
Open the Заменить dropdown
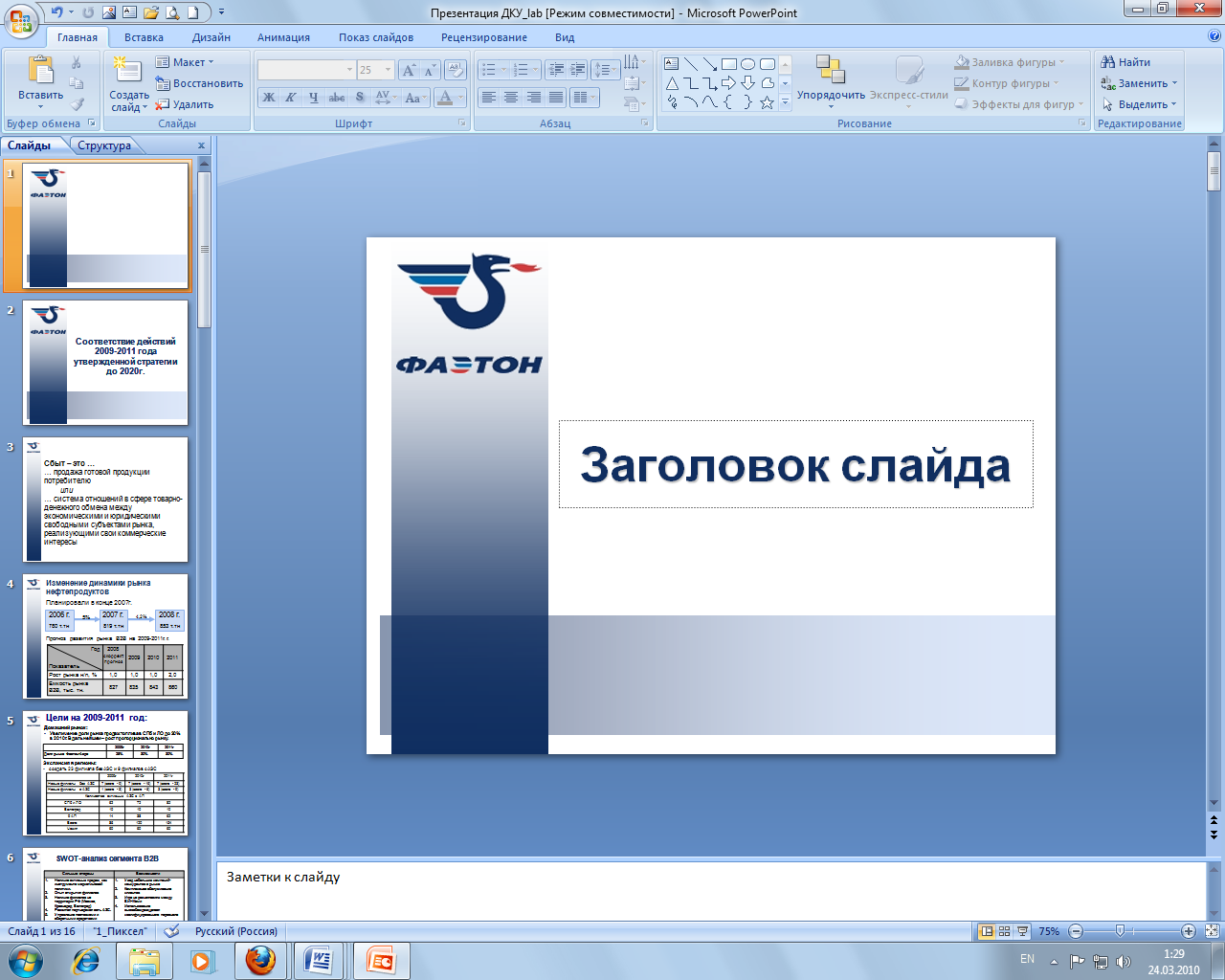click(x=1139, y=83)
